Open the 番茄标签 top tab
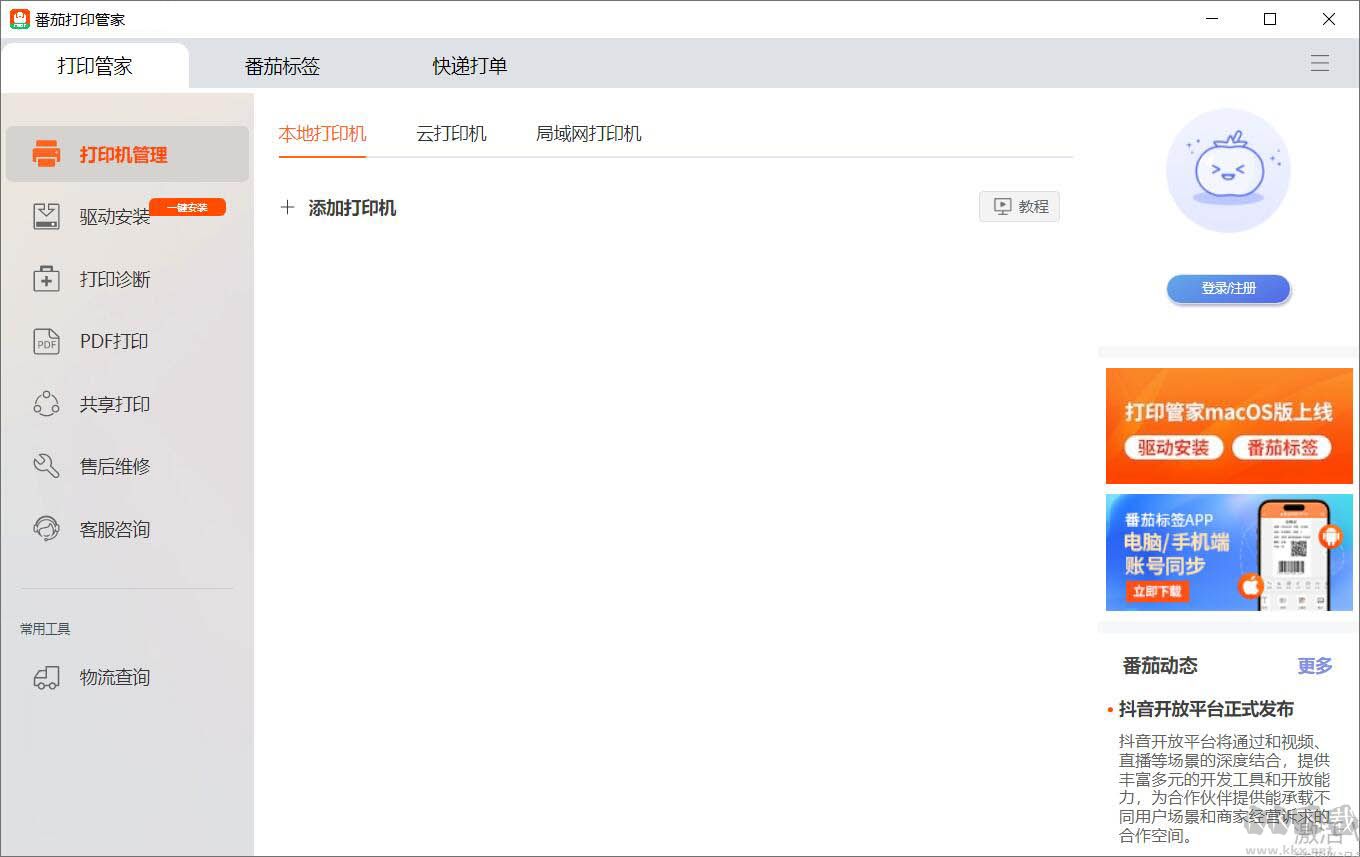The width and height of the screenshot is (1360, 857). click(282, 66)
